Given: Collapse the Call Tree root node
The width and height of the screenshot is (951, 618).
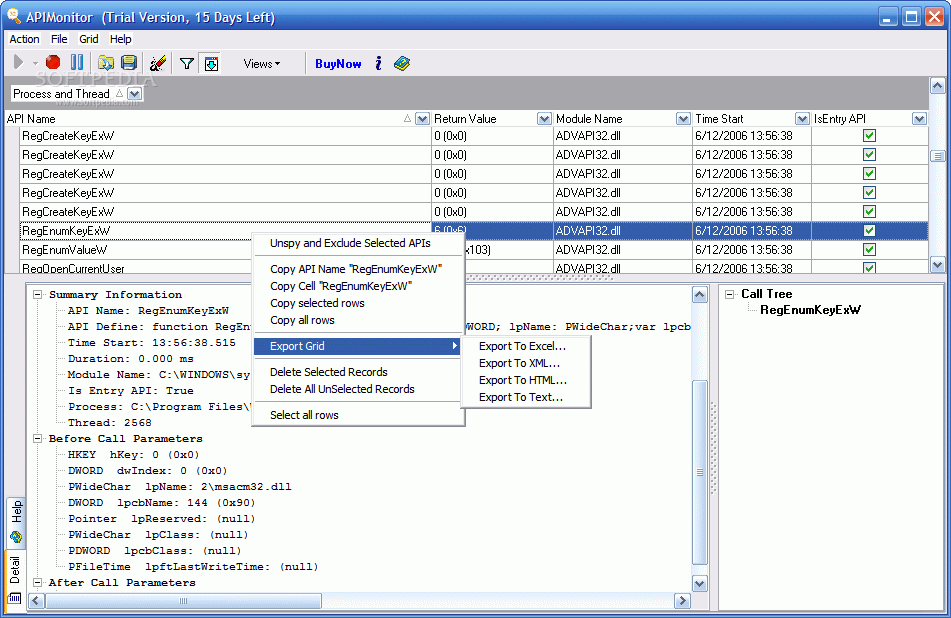Looking at the screenshot, I should 730,294.
